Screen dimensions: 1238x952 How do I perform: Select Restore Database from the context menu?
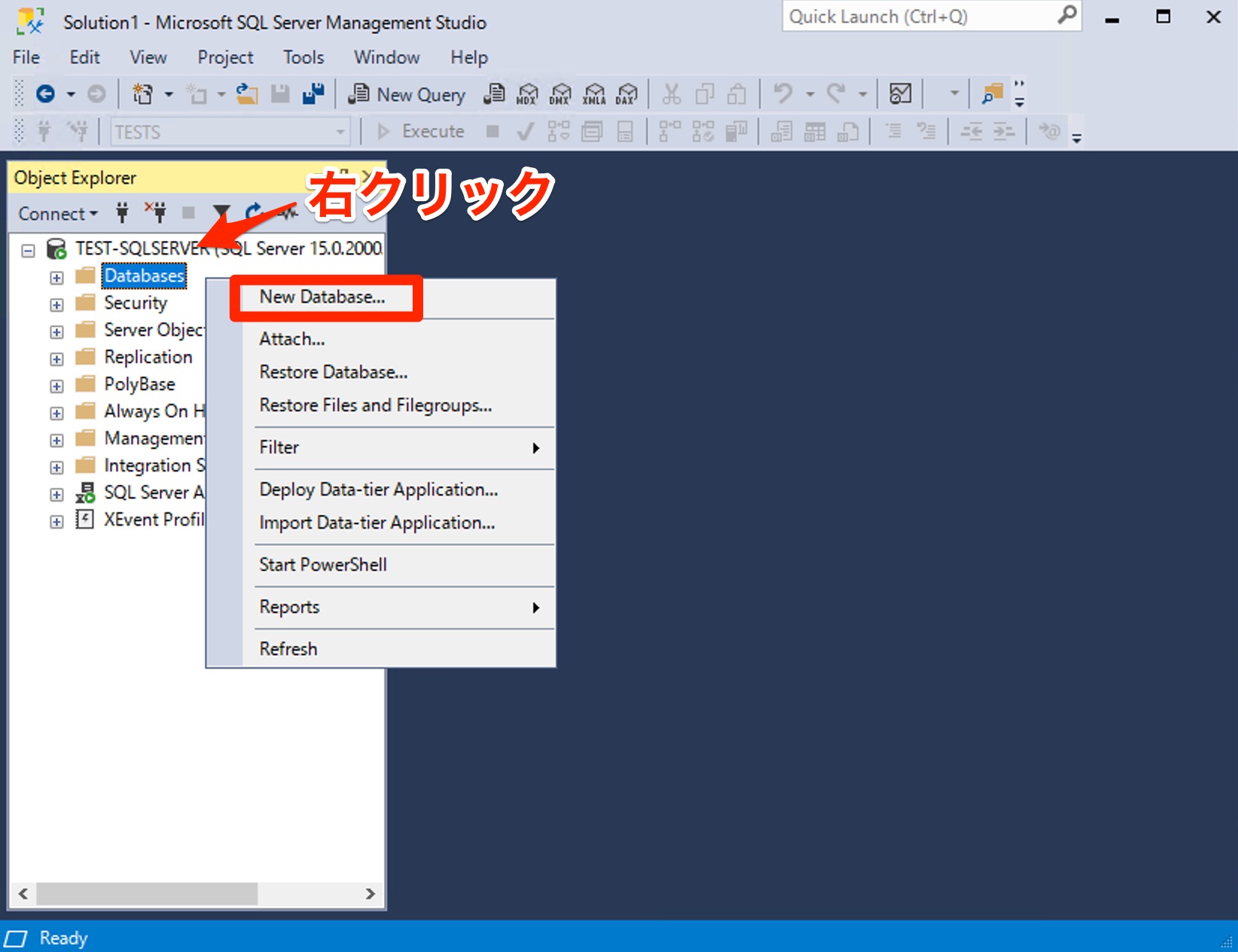(334, 372)
